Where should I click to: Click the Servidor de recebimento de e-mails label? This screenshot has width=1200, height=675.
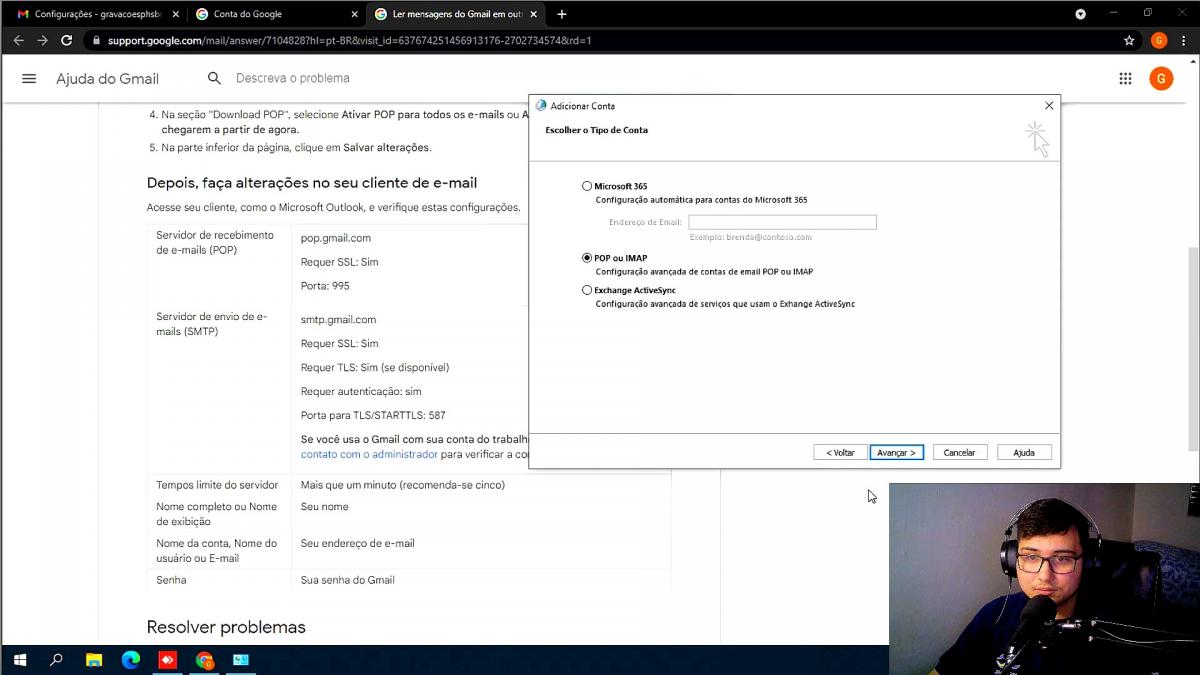coord(215,243)
